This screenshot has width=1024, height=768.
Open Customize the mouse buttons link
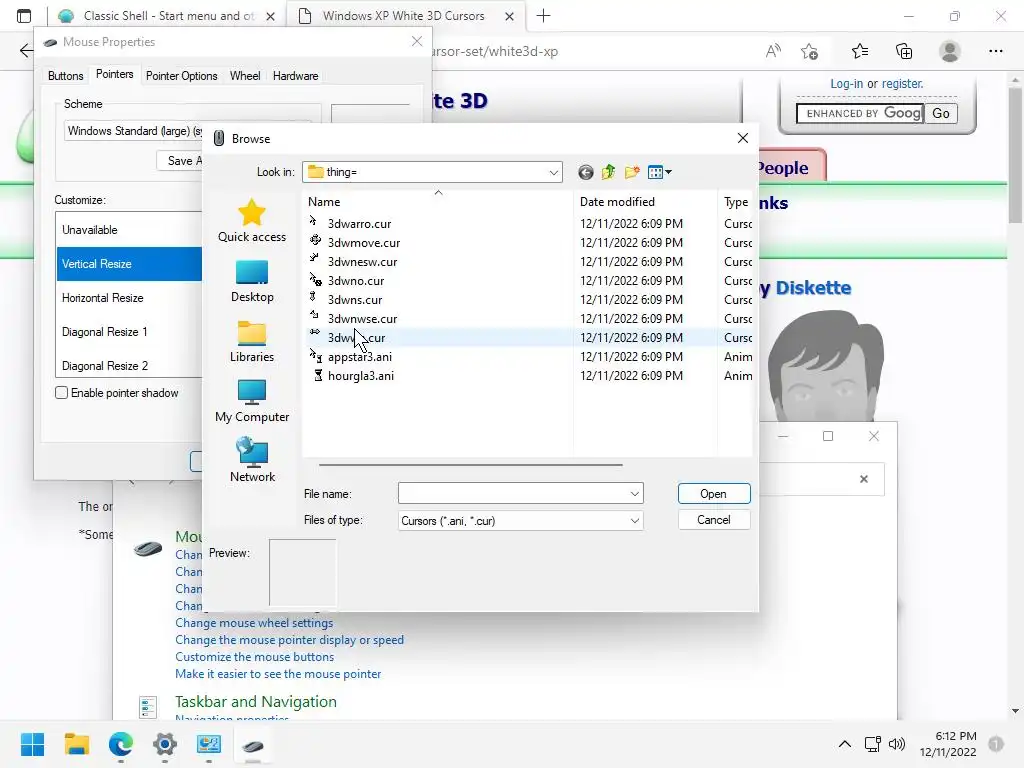pyautogui.click(x=255, y=657)
